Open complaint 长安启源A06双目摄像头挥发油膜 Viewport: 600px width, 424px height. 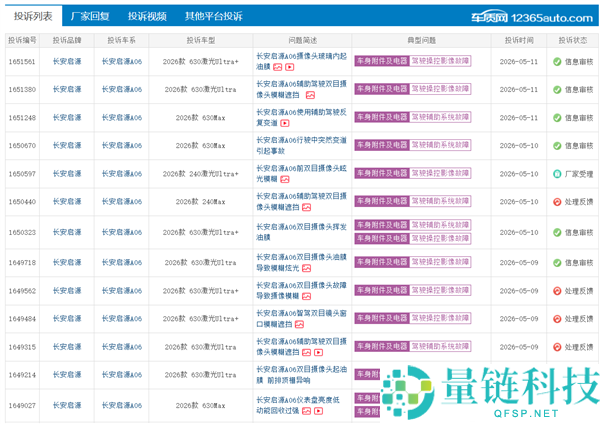[301, 232]
